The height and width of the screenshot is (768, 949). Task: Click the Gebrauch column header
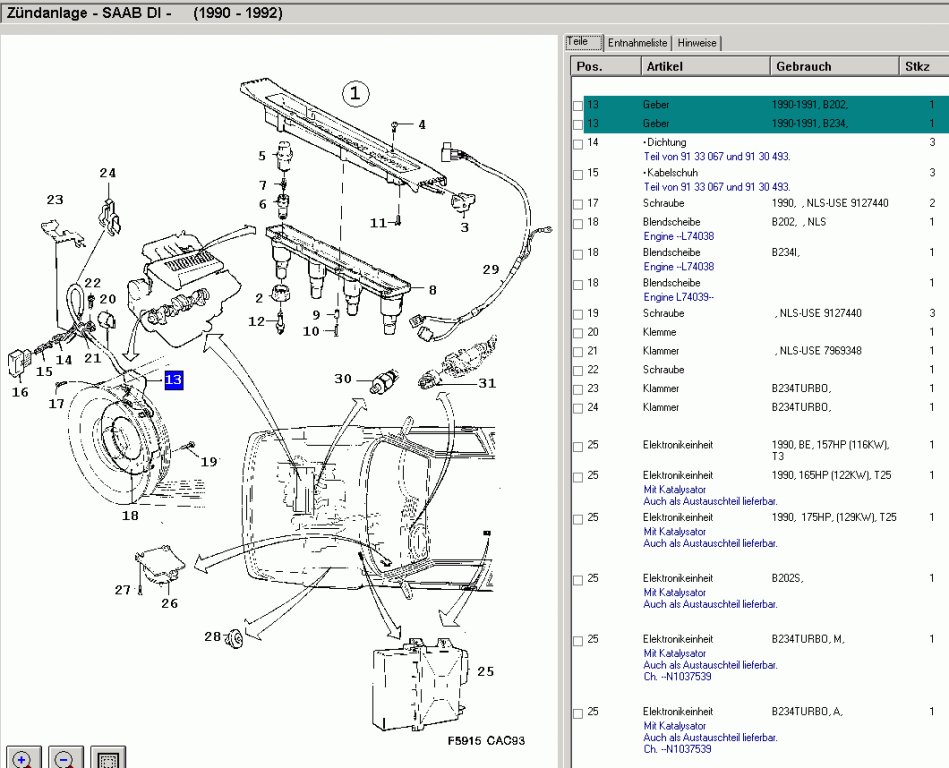point(835,67)
